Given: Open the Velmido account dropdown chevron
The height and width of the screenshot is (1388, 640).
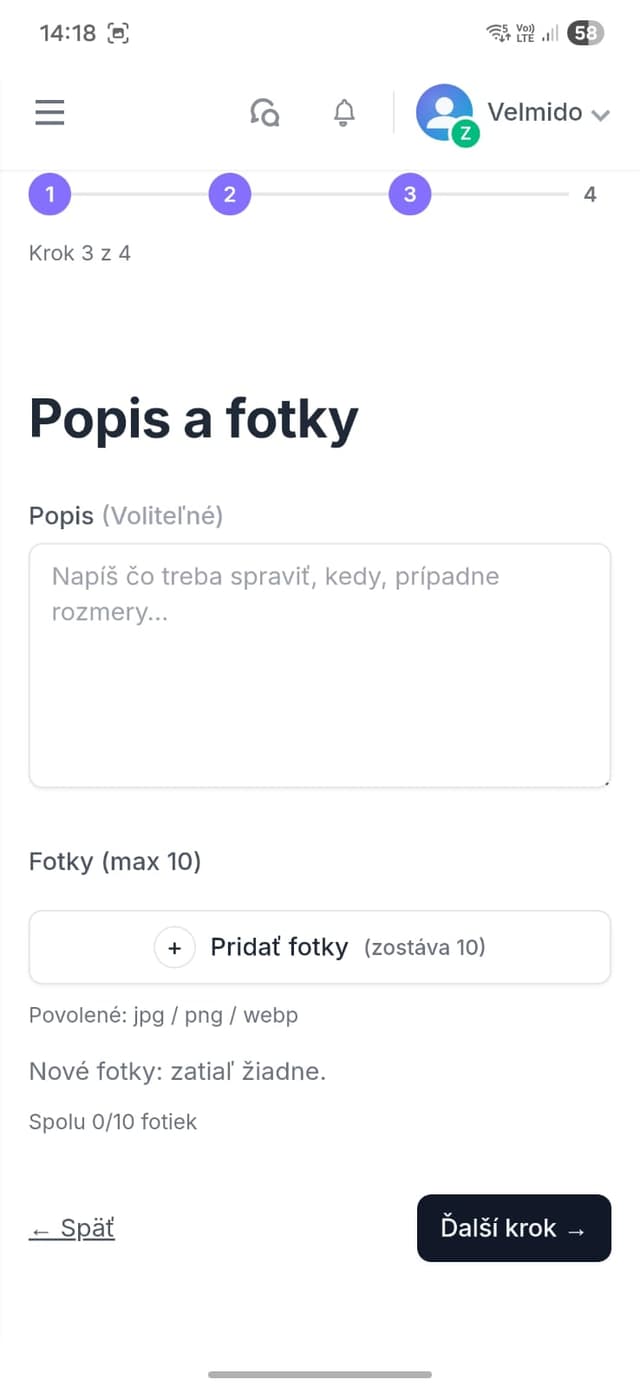Looking at the screenshot, I should 600,114.
